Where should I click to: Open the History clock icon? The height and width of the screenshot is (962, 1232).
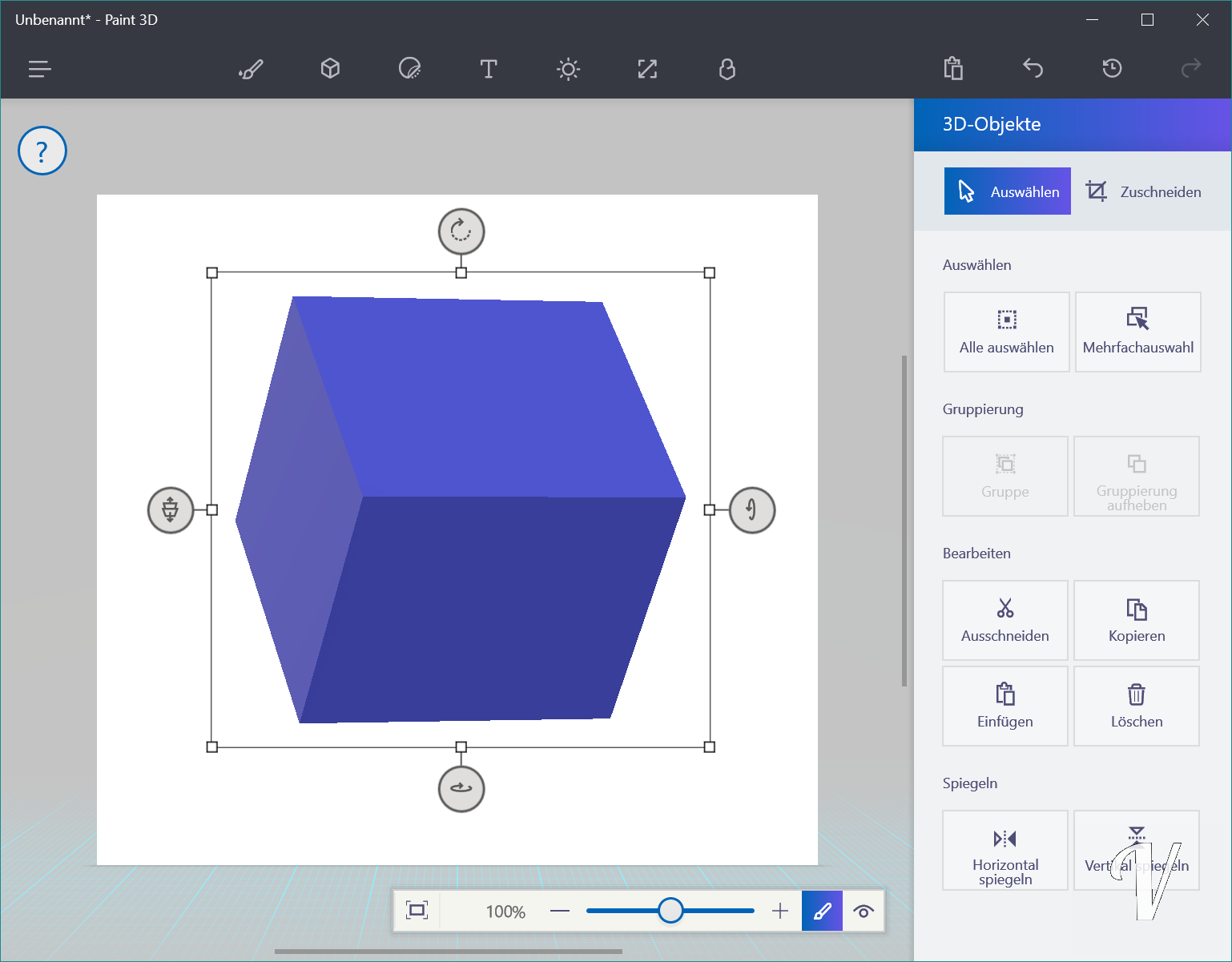1112,69
